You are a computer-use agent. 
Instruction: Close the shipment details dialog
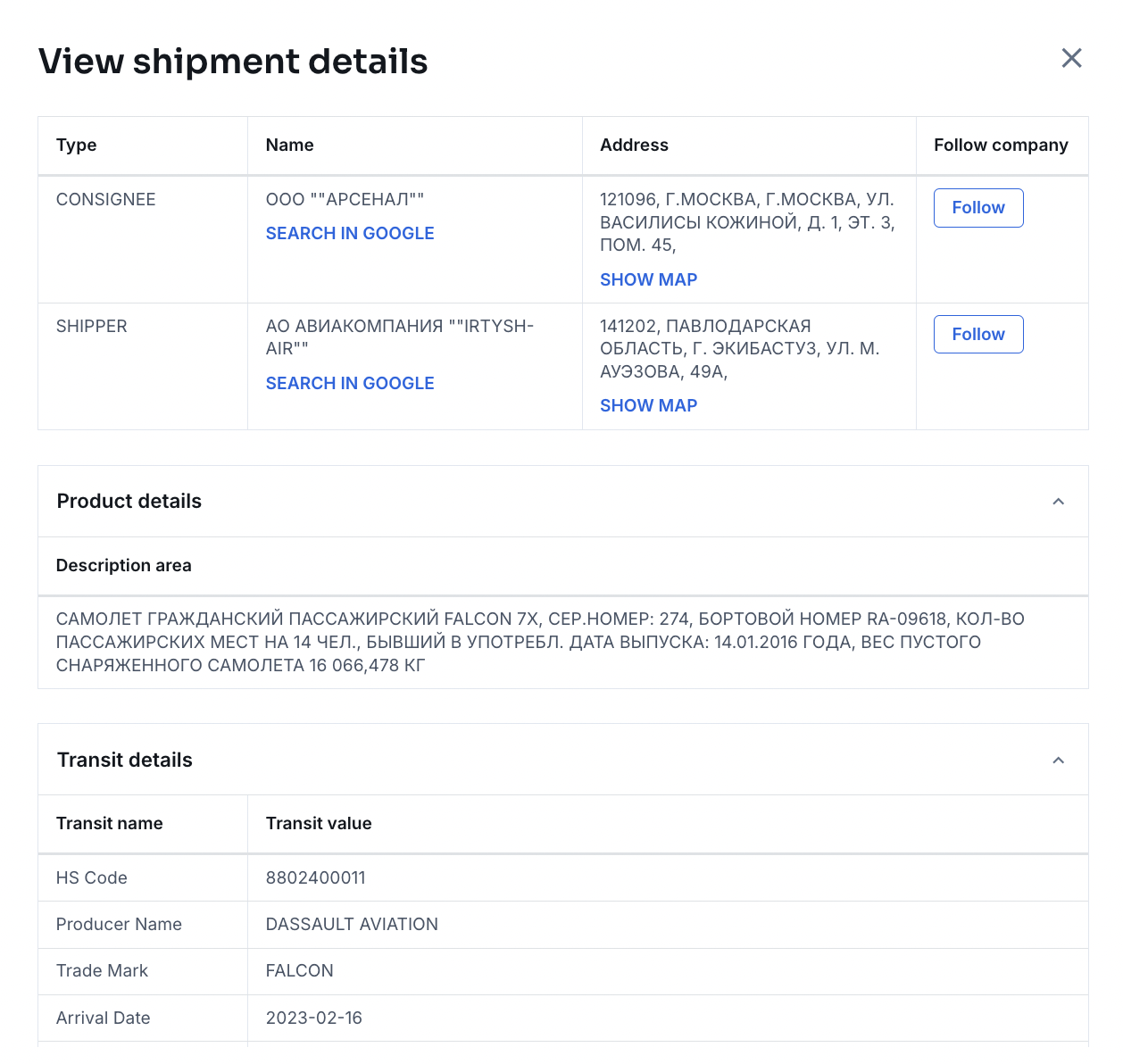click(1071, 59)
